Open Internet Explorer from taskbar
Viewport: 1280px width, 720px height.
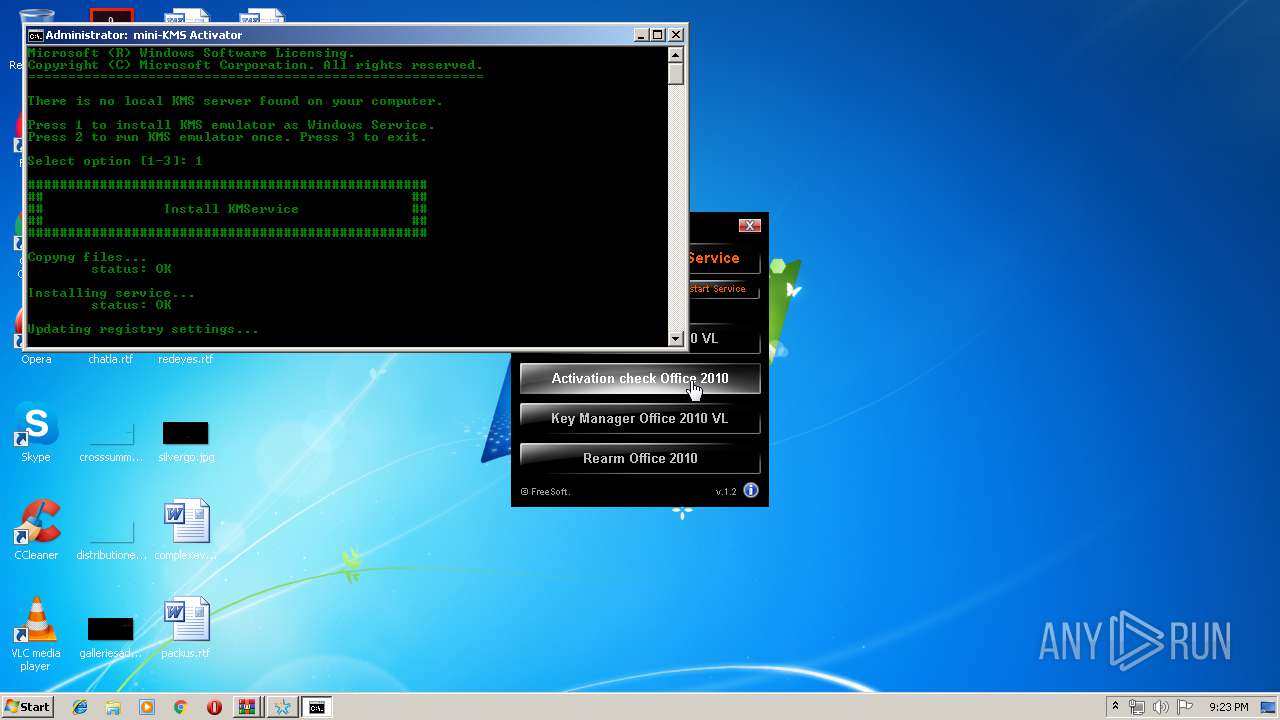80,707
